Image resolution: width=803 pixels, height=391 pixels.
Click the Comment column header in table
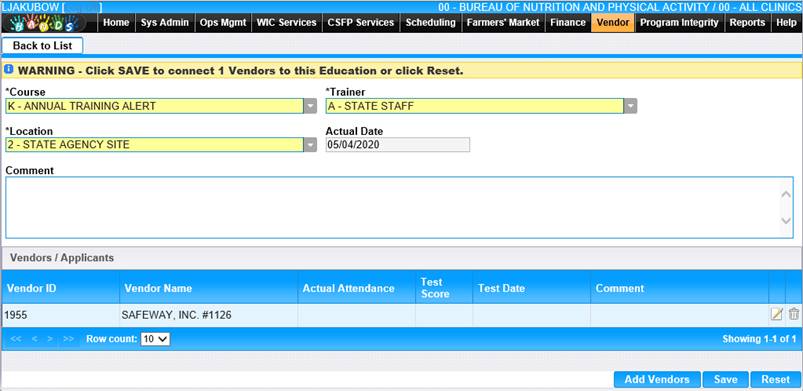(x=680, y=288)
